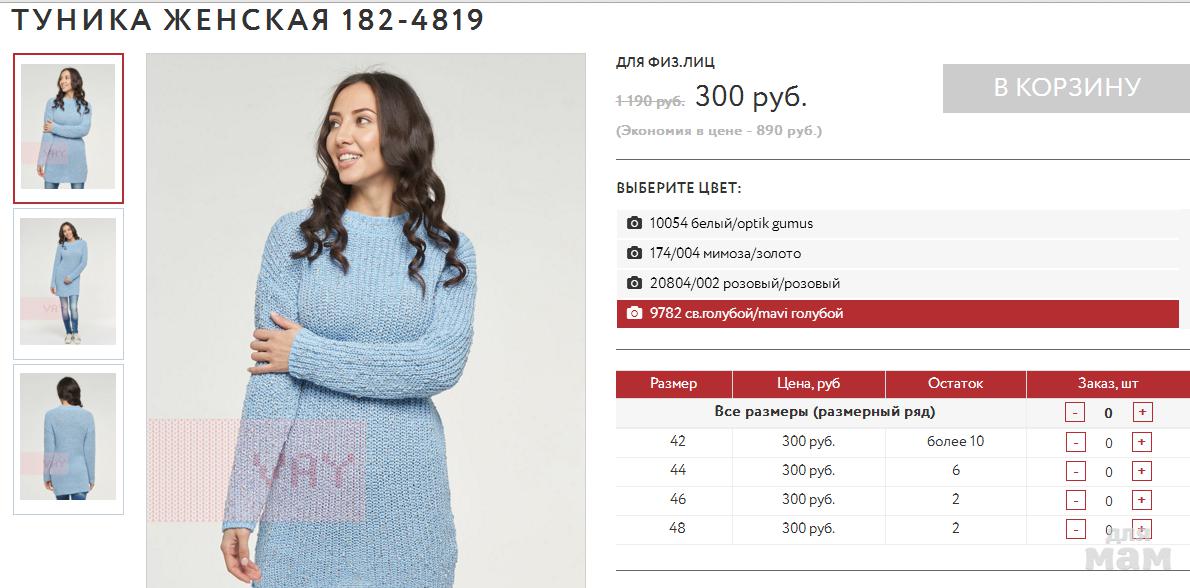Show full-length thumbnail with jeans
The image size is (1190, 588).
68,284
